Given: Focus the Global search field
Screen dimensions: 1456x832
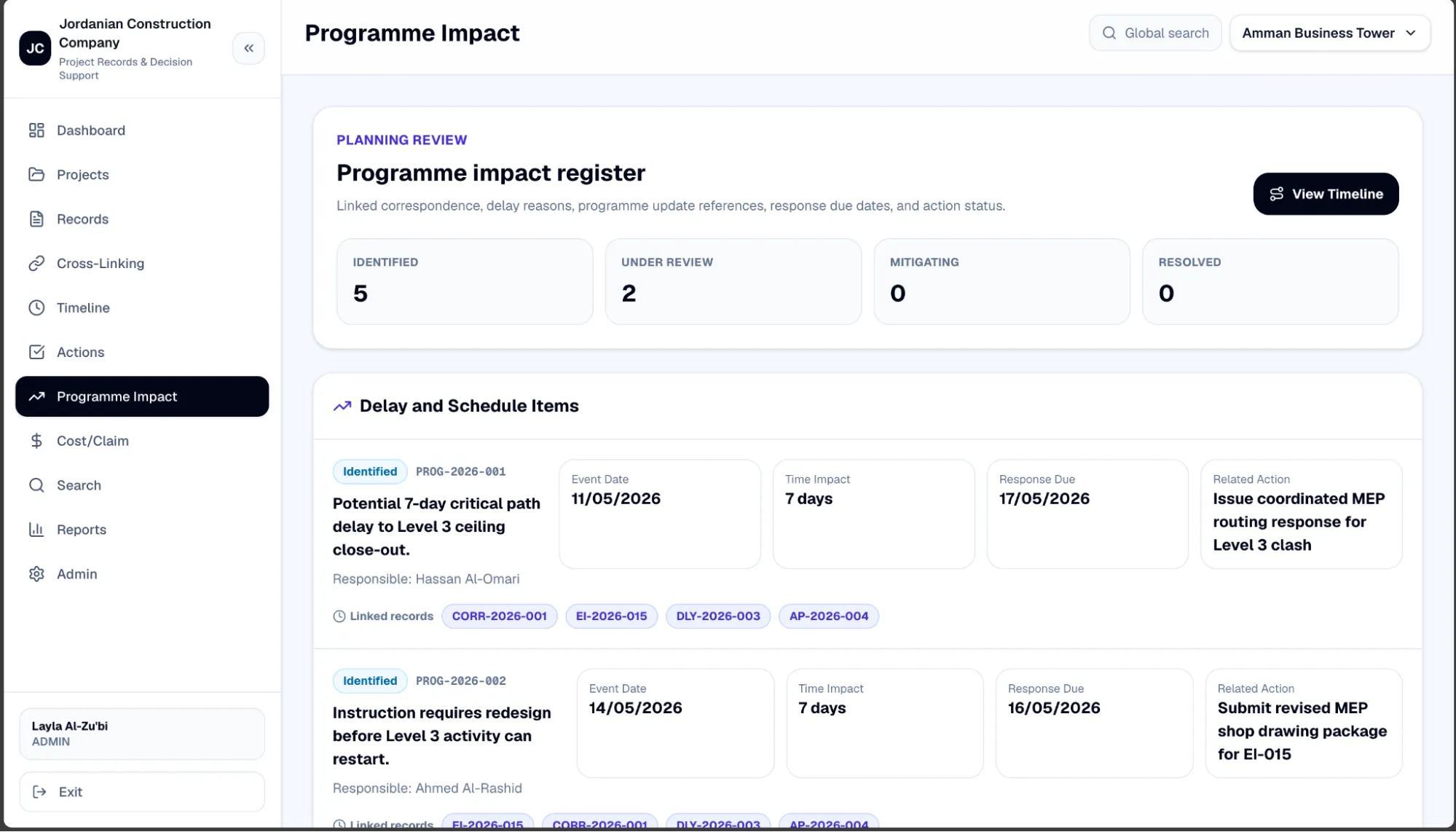Looking at the screenshot, I should [x=1155, y=33].
